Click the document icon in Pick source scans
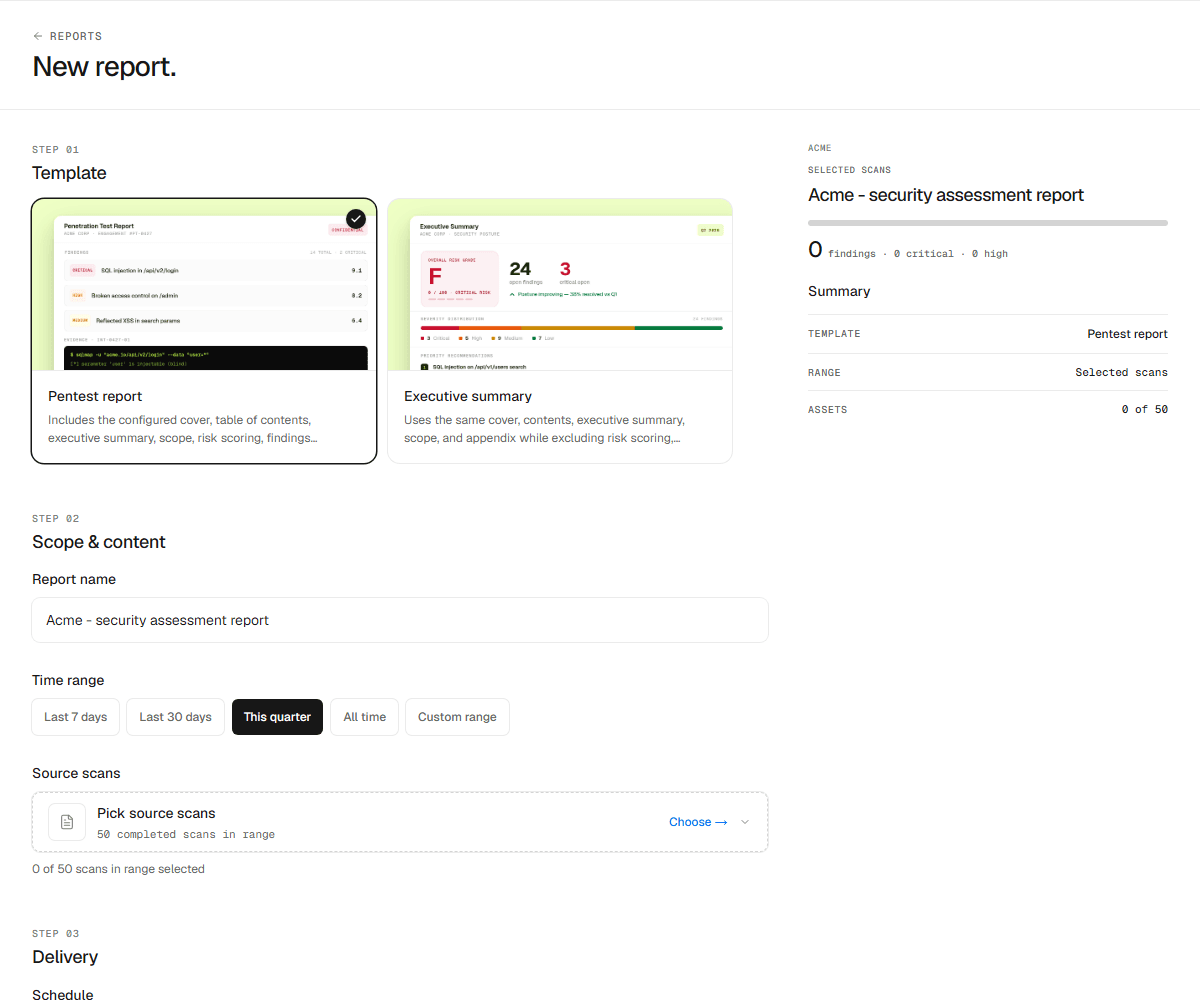 [x=67, y=822]
